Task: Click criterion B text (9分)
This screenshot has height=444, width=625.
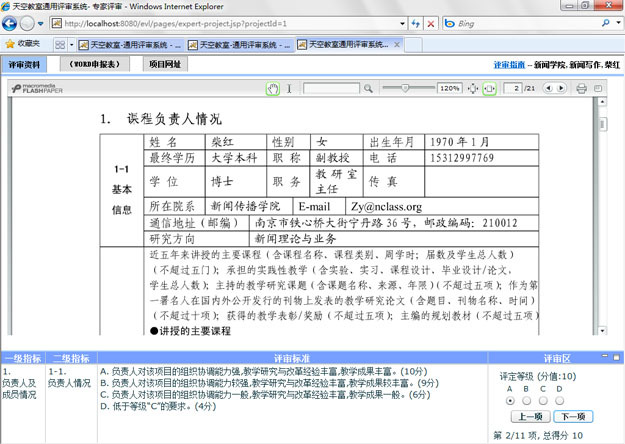Action: pos(269,383)
